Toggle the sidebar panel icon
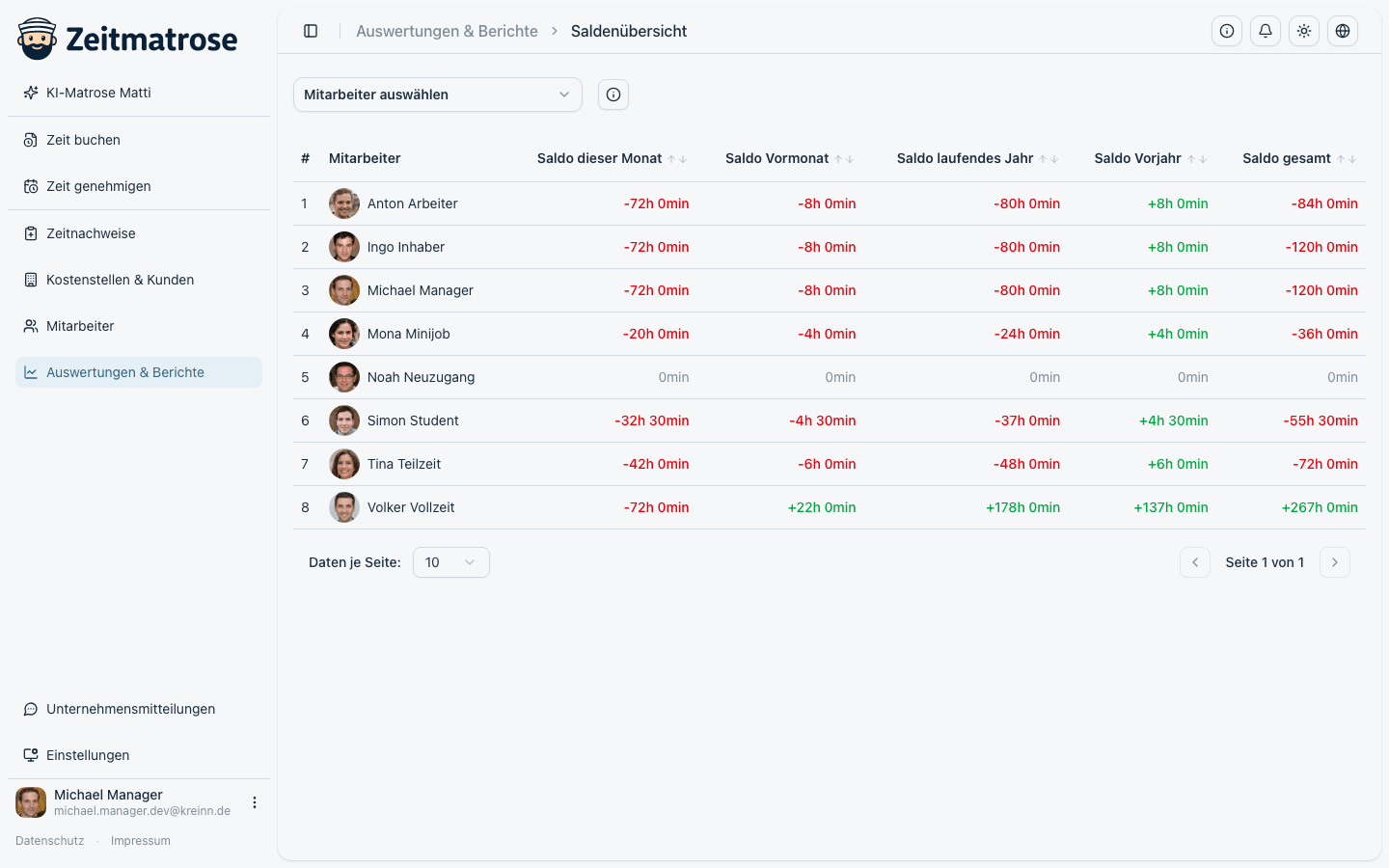The width and height of the screenshot is (1389, 868). click(311, 31)
